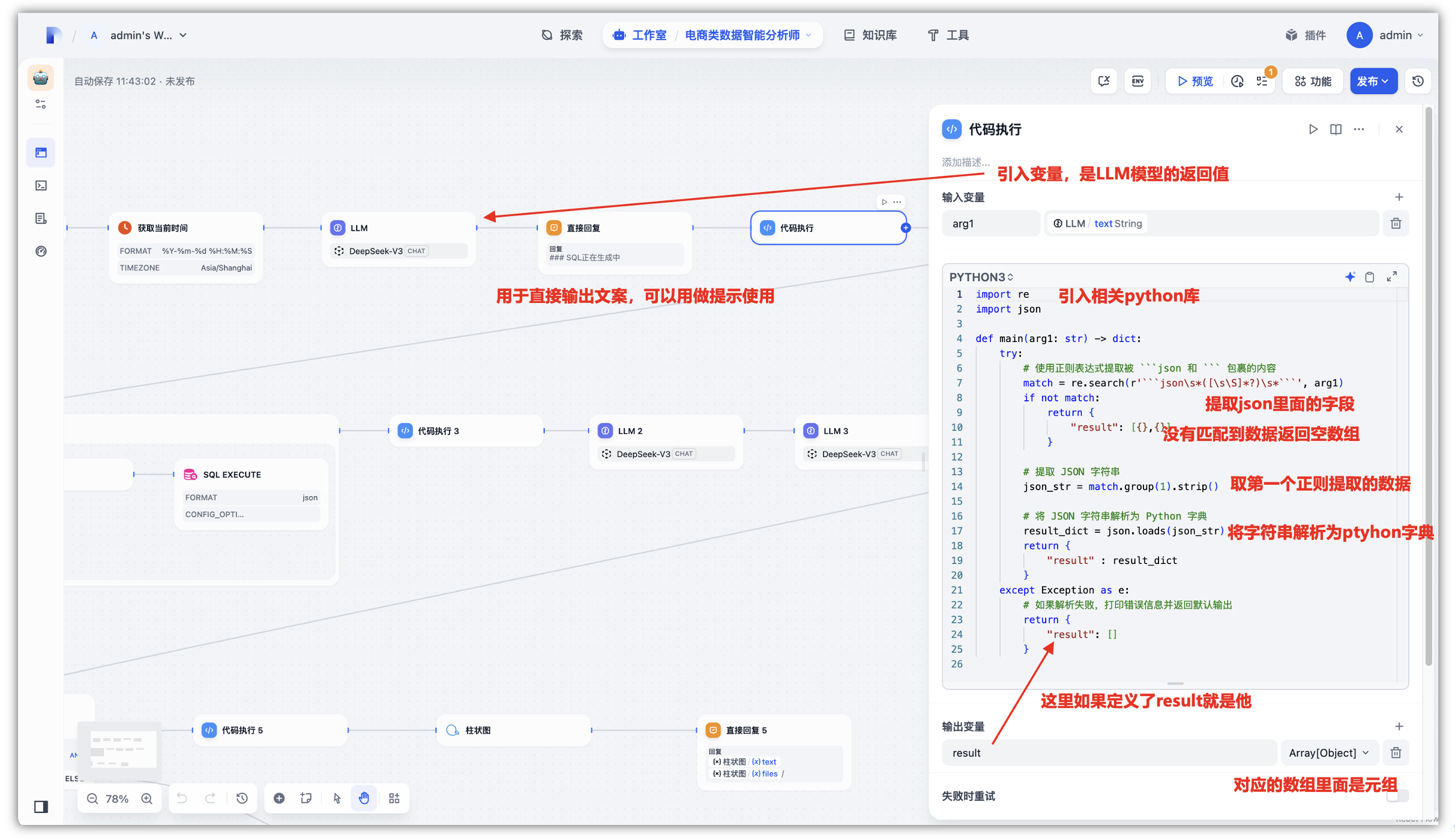The width and height of the screenshot is (1455, 840).
Task: Open the Array[Object] output type dropdown
Action: pyautogui.click(x=1329, y=752)
